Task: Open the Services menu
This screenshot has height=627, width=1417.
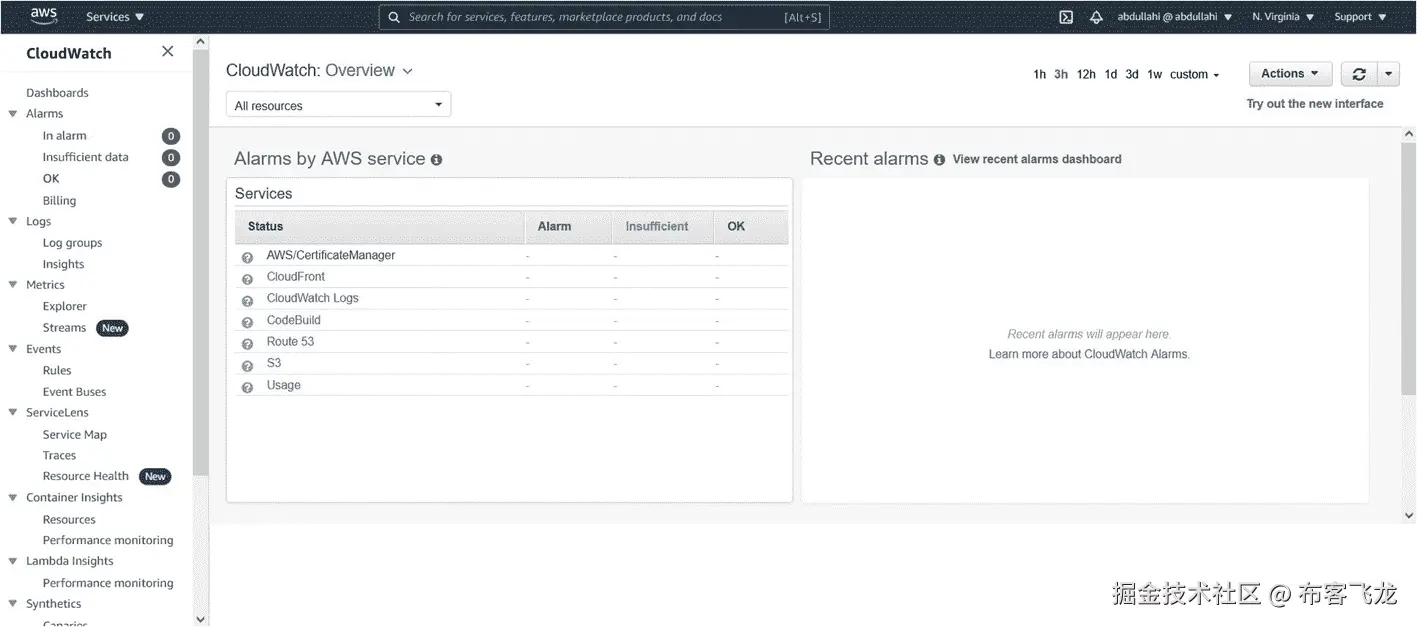Action: [115, 17]
